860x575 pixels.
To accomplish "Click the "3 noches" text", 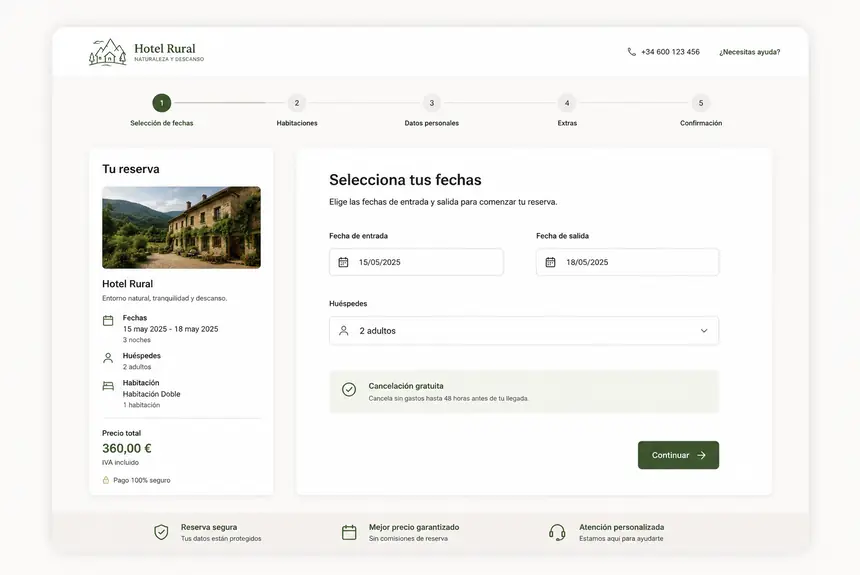I will tap(137, 340).
